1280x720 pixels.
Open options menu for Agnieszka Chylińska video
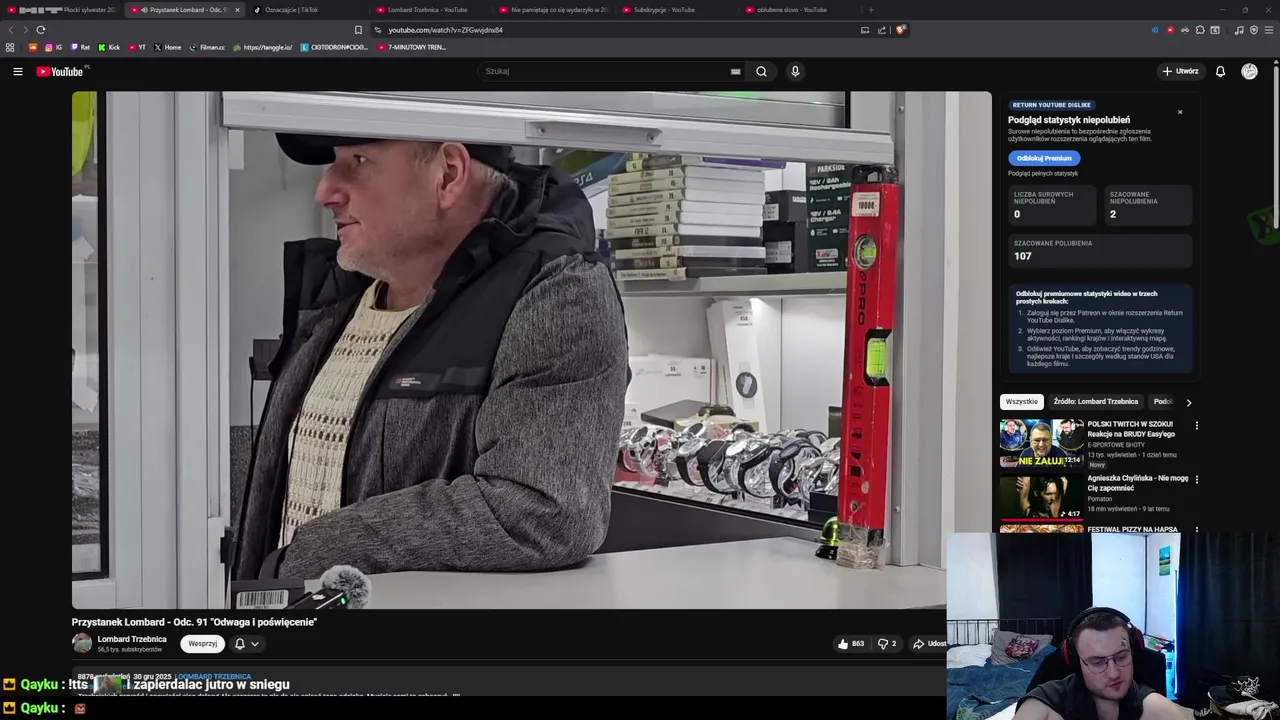(1196, 480)
